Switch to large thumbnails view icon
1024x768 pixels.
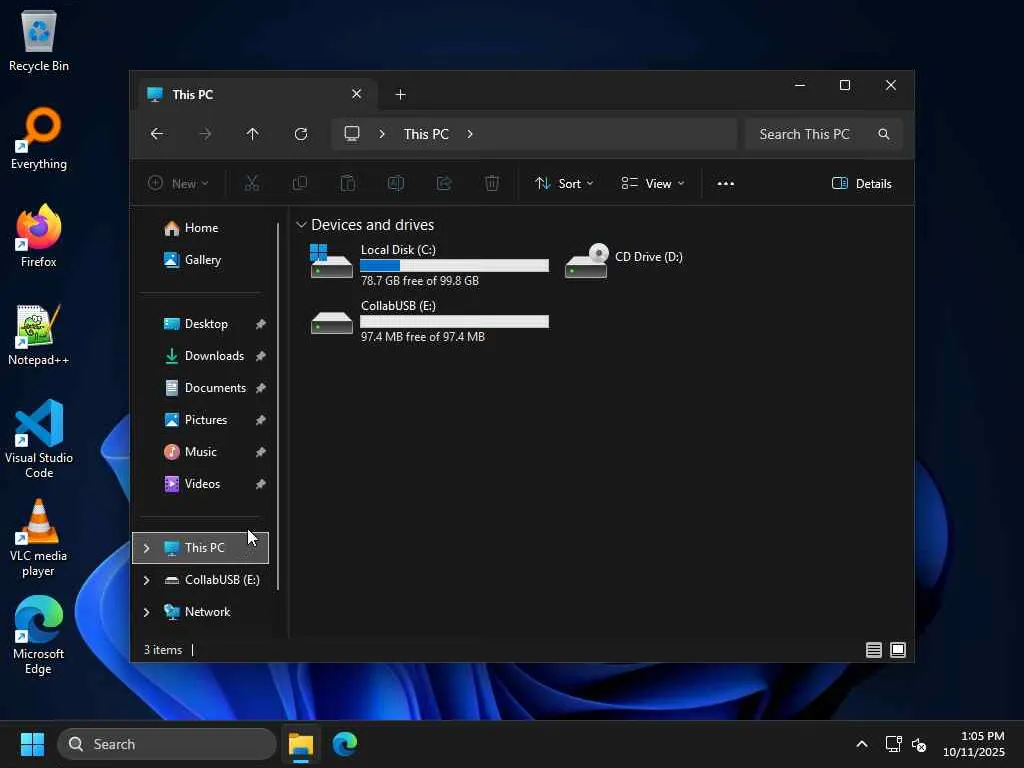pyautogui.click(x=898, y=650)
